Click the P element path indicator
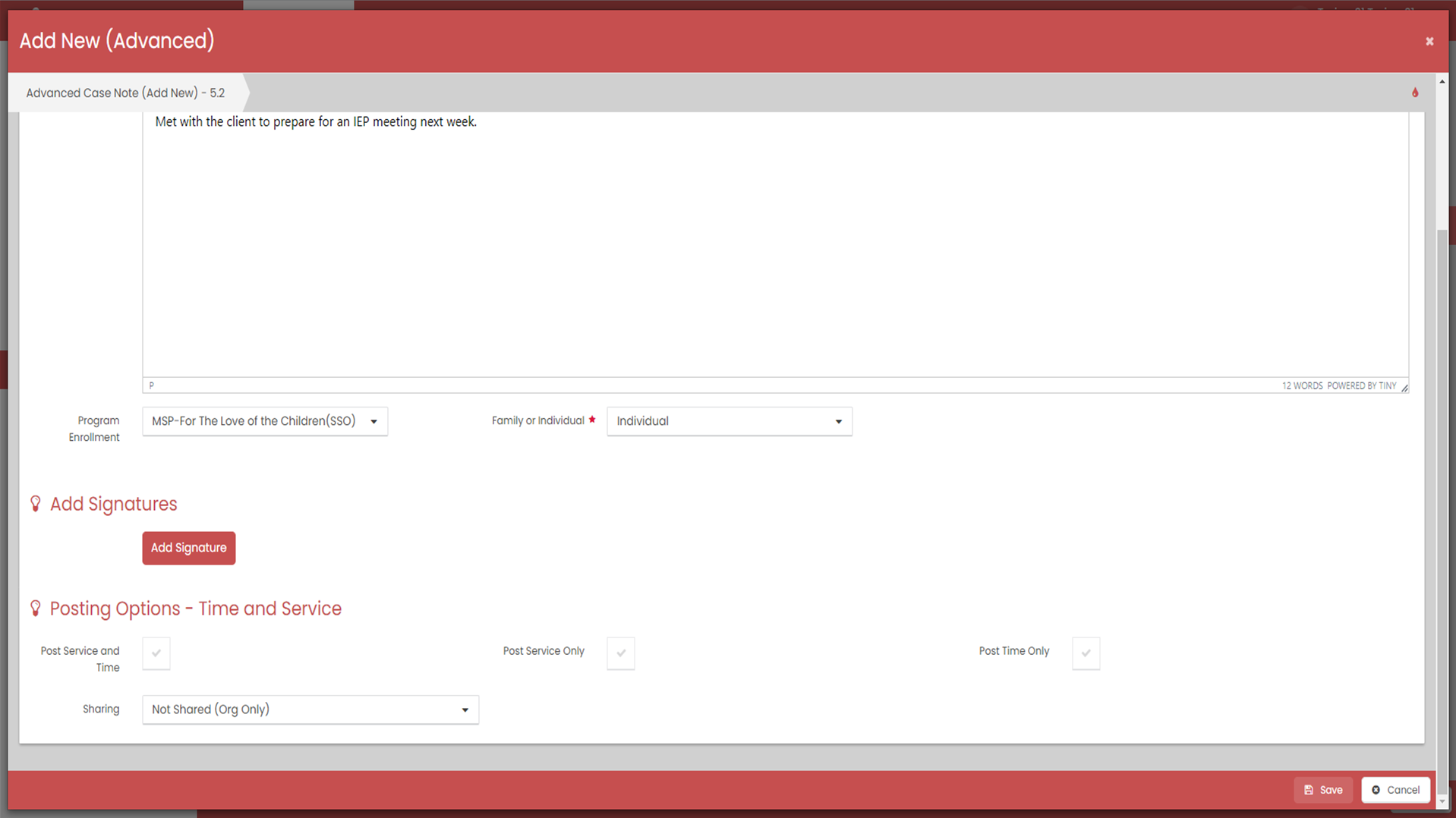Screen dimensions: 1456x818 151,385
